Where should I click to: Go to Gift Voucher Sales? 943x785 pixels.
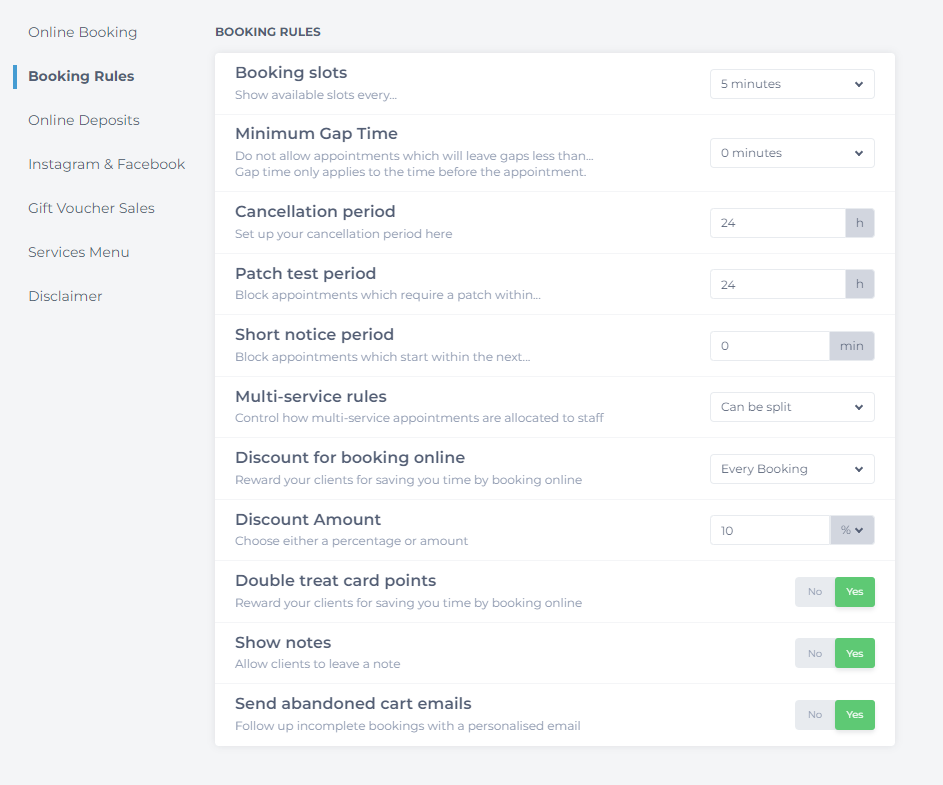tap(91, 208)
